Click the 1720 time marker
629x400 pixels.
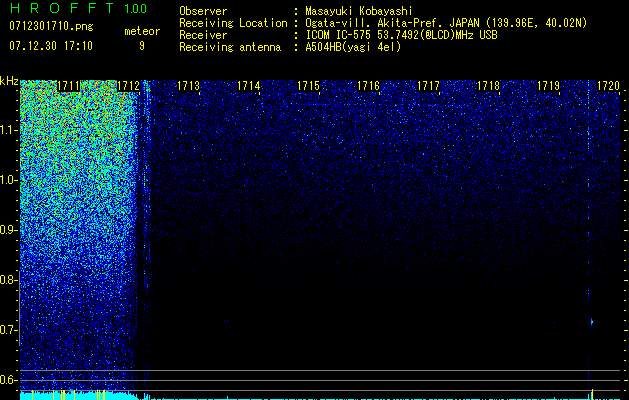609,86
